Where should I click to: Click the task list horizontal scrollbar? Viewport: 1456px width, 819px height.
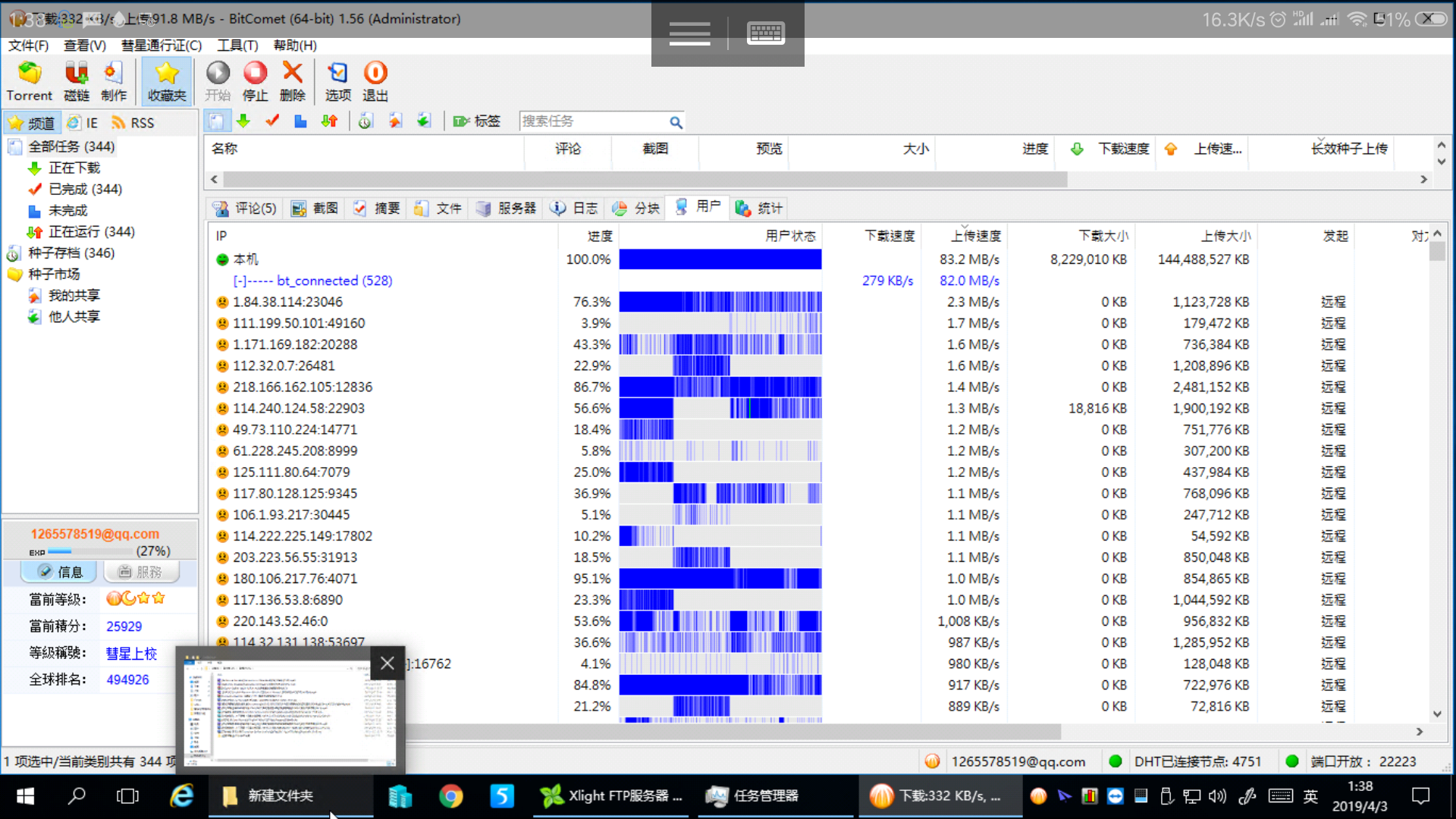click(x=645, y=180)
